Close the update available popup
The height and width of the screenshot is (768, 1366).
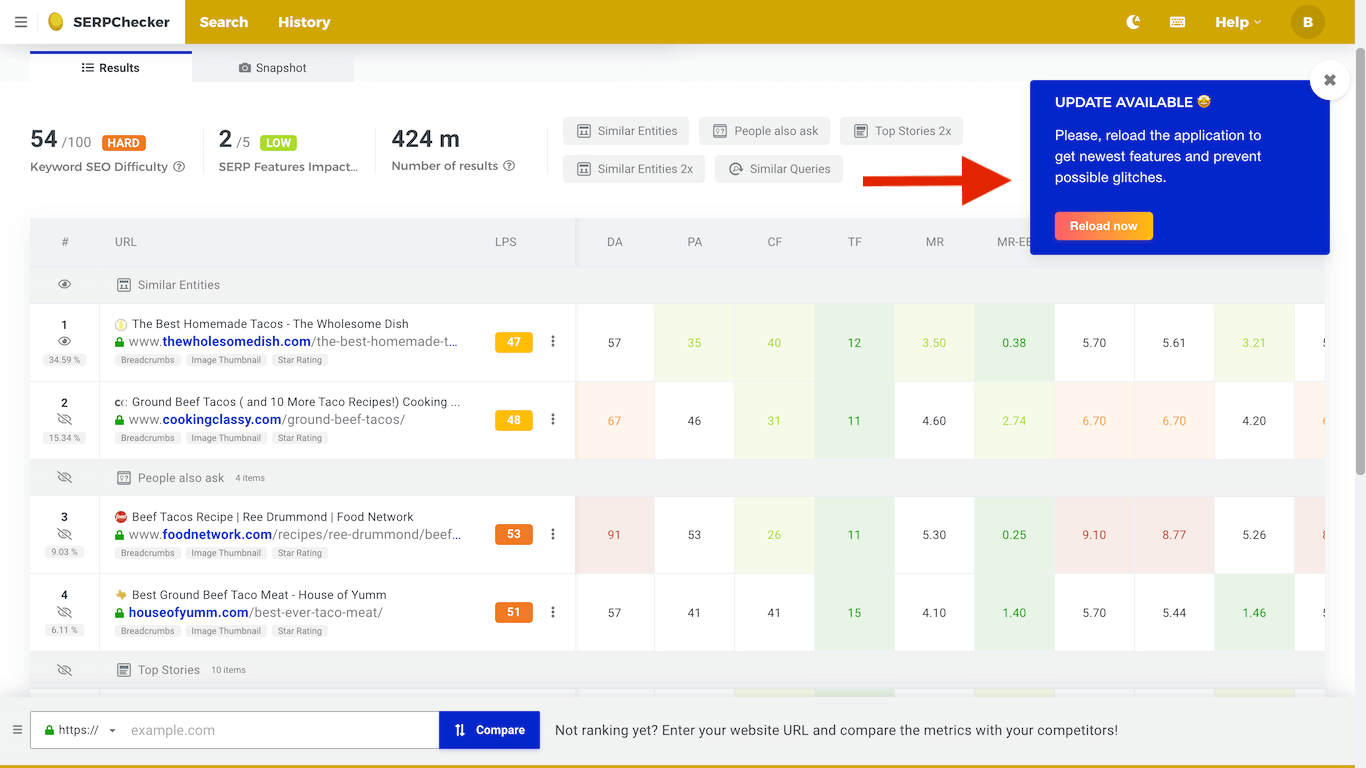click(1330, 80)
